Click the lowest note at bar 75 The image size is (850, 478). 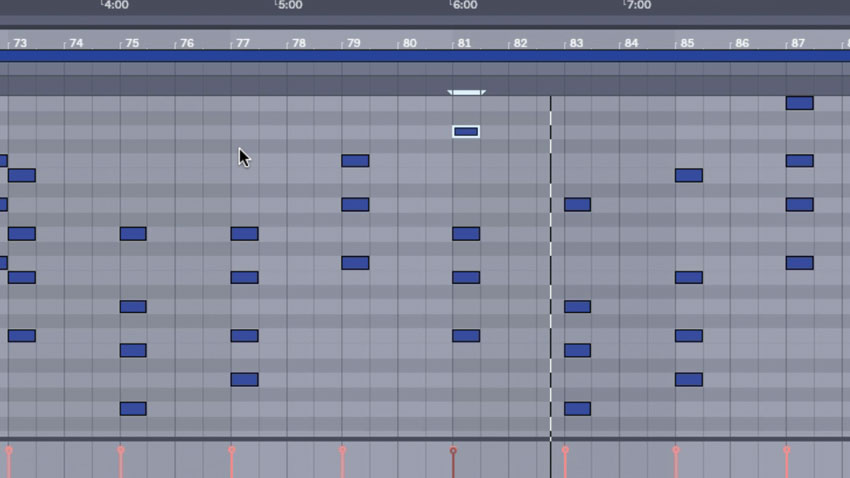(133, 409)
